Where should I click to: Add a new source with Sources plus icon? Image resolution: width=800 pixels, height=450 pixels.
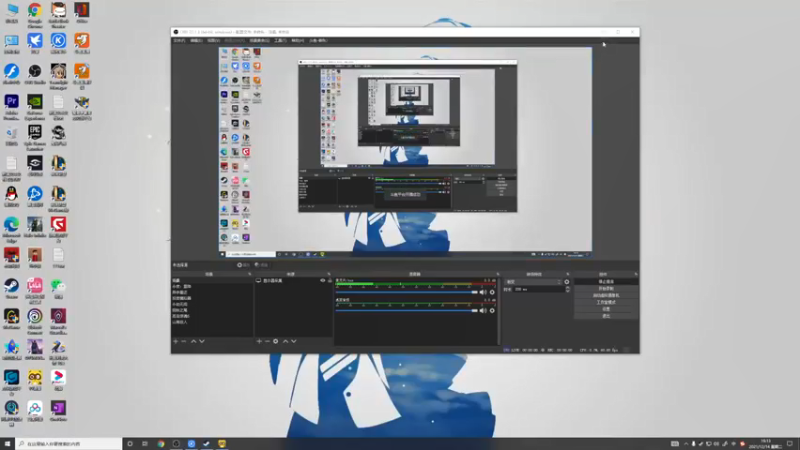pos(259,341)
